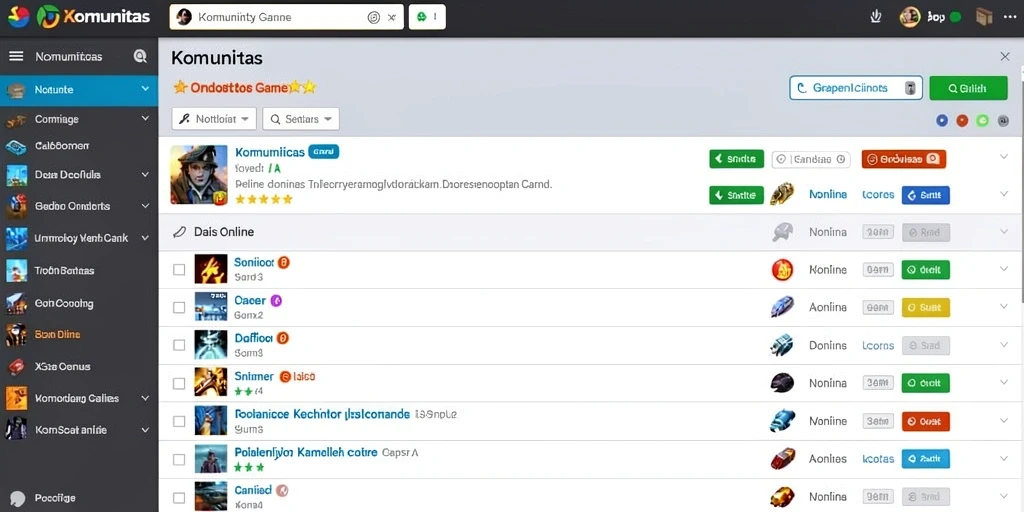Click the package box icon in top bar
Image resolution: width=1024 pixels, height=512 pixels.
click(984, 17)
